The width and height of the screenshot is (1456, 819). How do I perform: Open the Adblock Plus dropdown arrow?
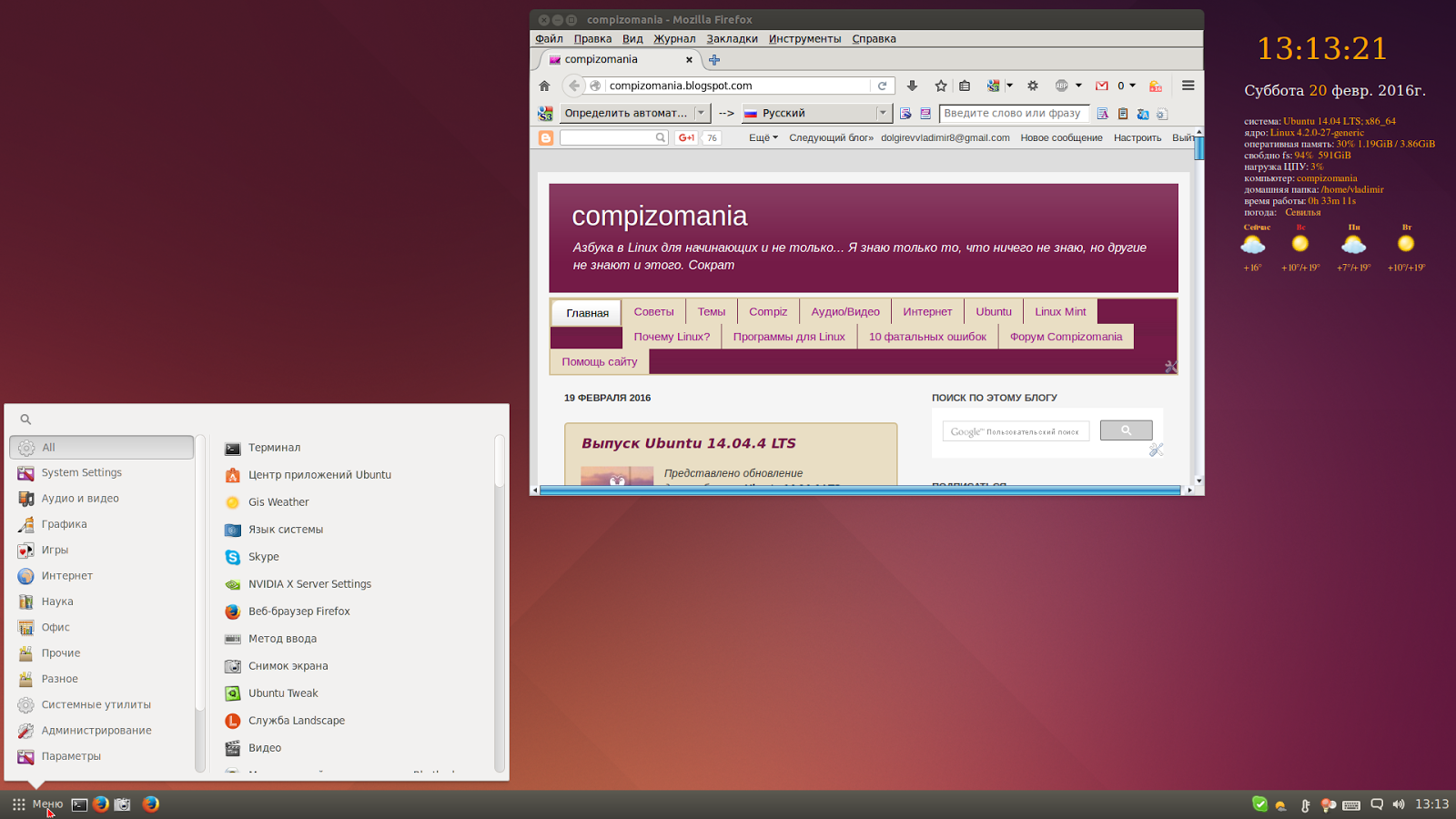coord(1078,86)
